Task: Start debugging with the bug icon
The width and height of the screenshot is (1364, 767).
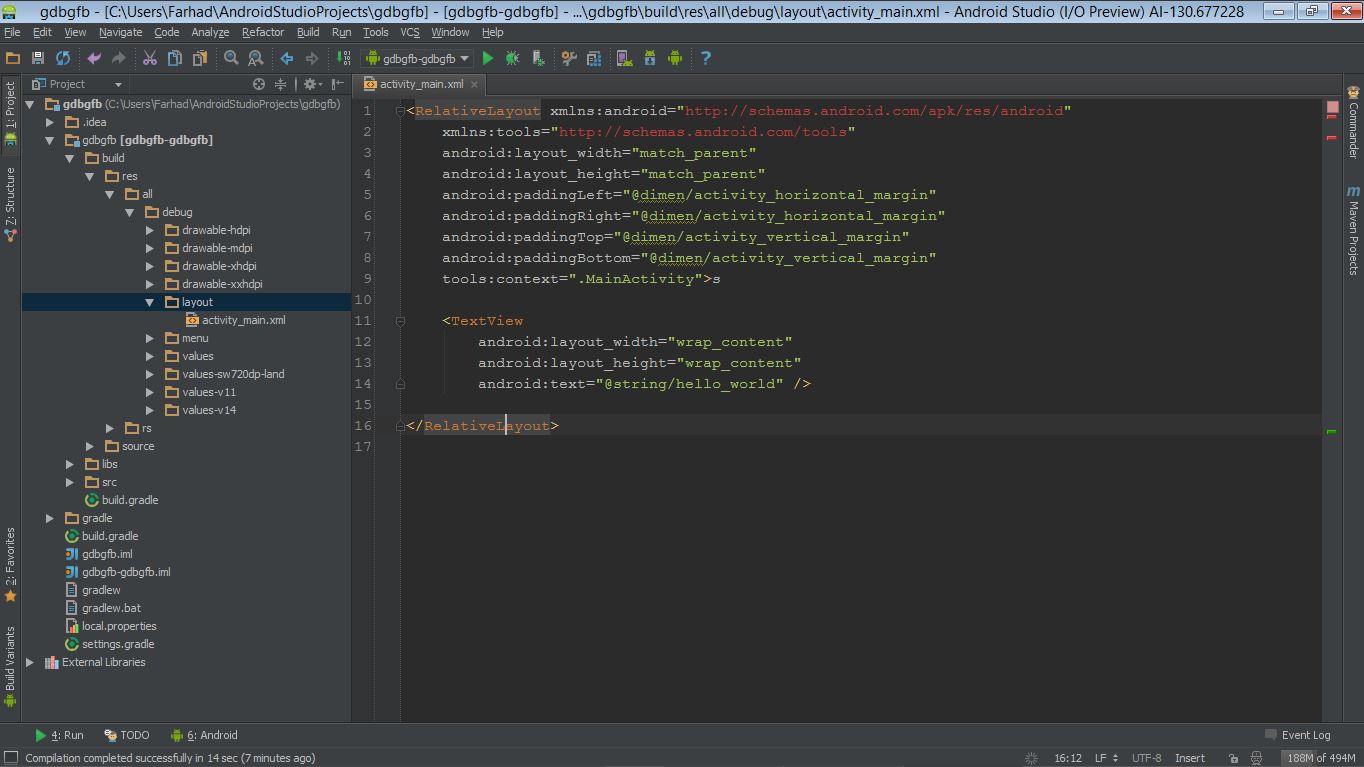Action: (x=512, y=58)
